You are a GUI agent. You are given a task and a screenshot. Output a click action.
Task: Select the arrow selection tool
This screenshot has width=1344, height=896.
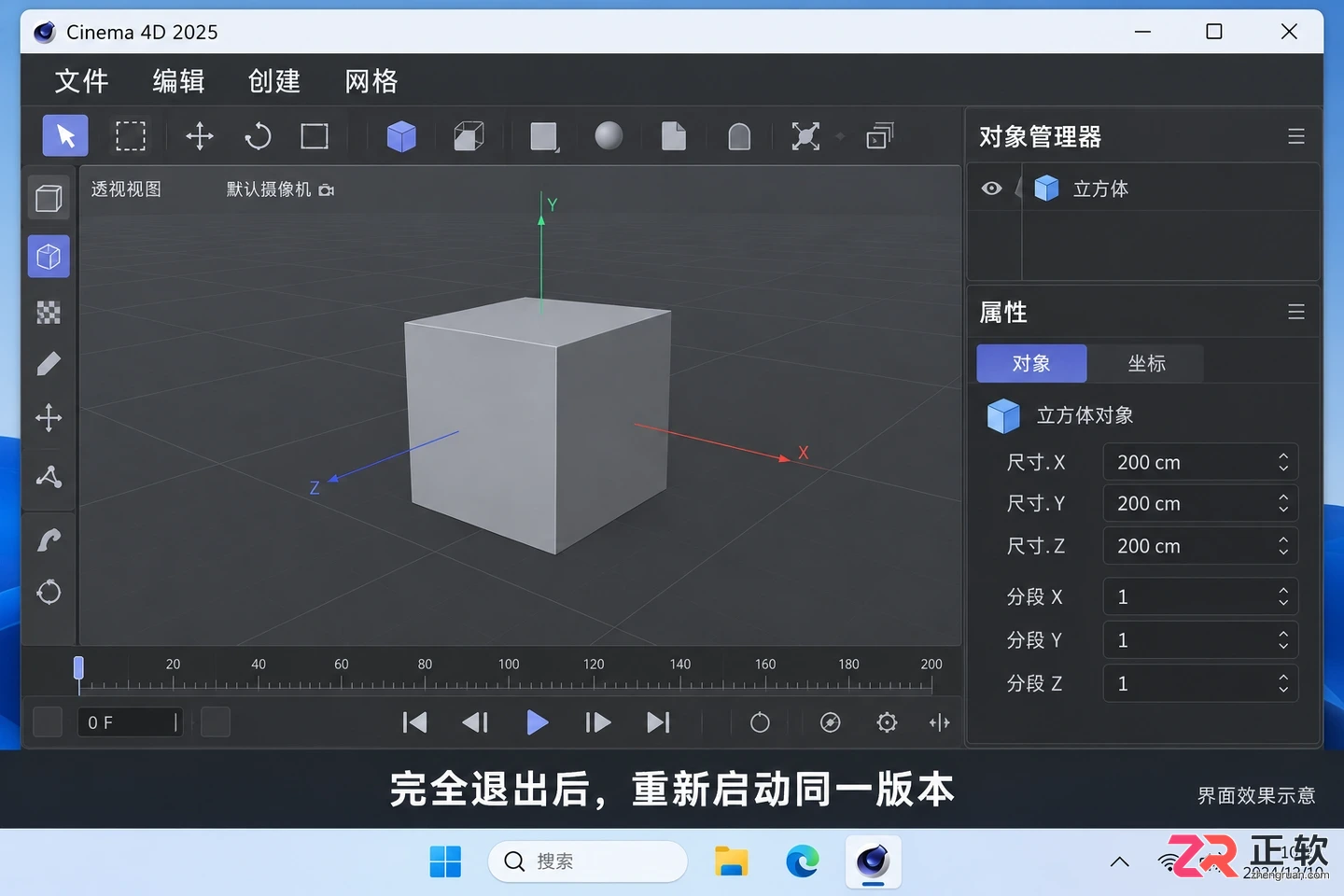65,136
